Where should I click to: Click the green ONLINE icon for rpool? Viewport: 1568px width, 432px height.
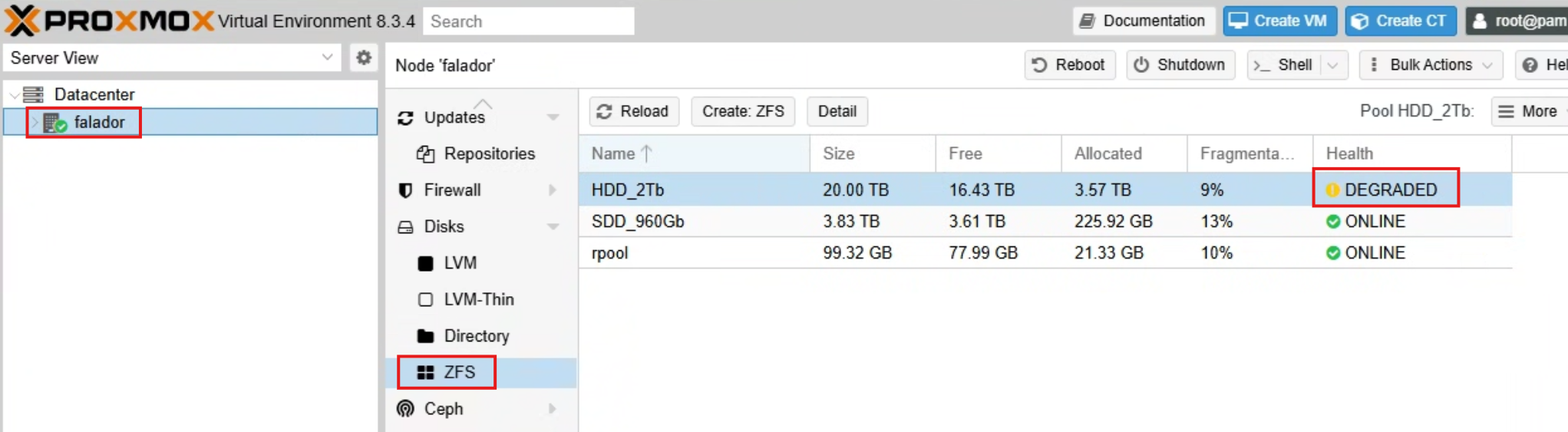[1332, 253]
